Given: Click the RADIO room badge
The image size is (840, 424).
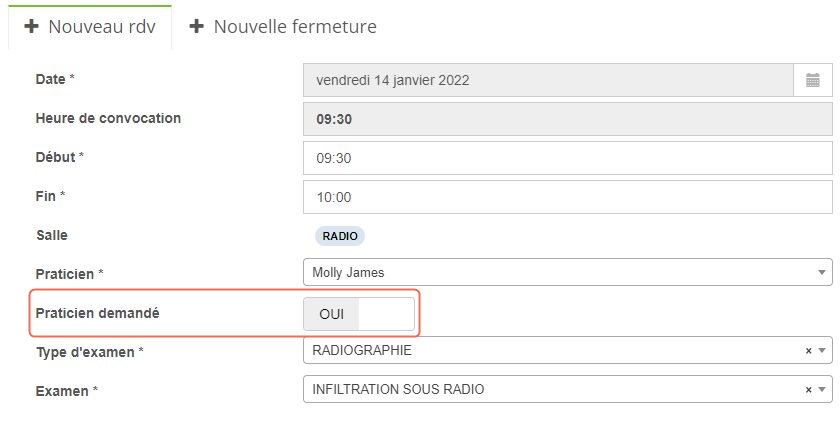Looking at the screenshot, I should click(340, 236).
